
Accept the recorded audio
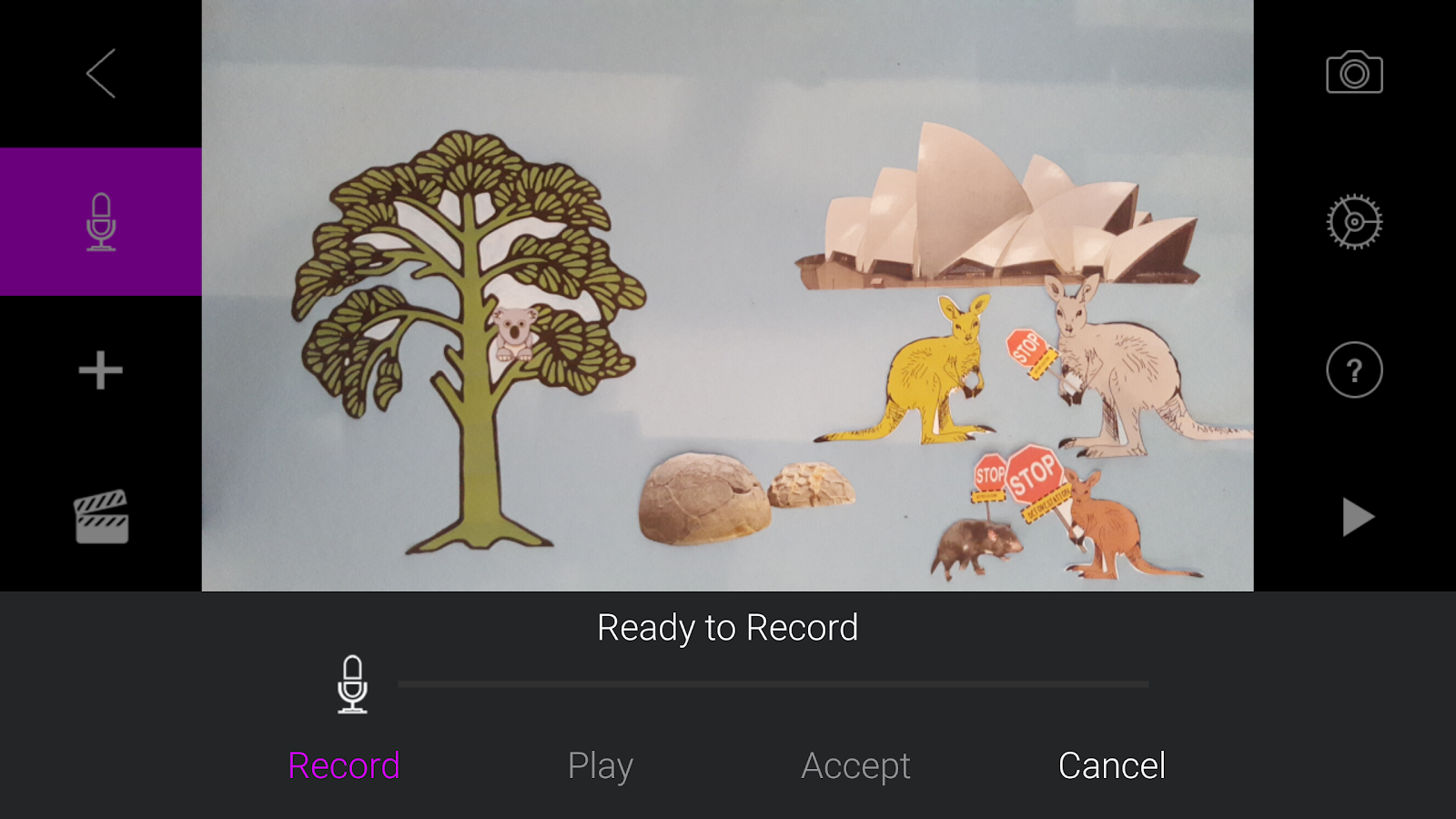(x=855, y=766)
